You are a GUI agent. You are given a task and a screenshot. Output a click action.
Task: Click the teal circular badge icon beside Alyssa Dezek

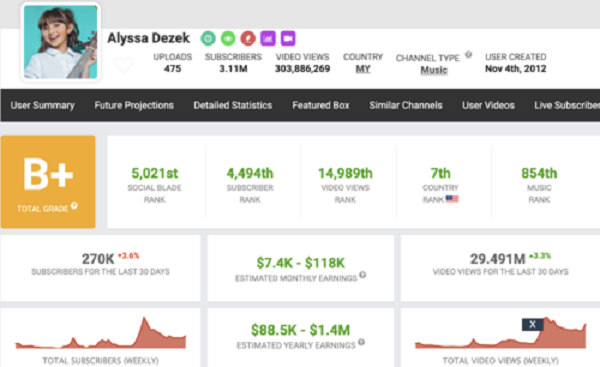[x=208, y=38]
